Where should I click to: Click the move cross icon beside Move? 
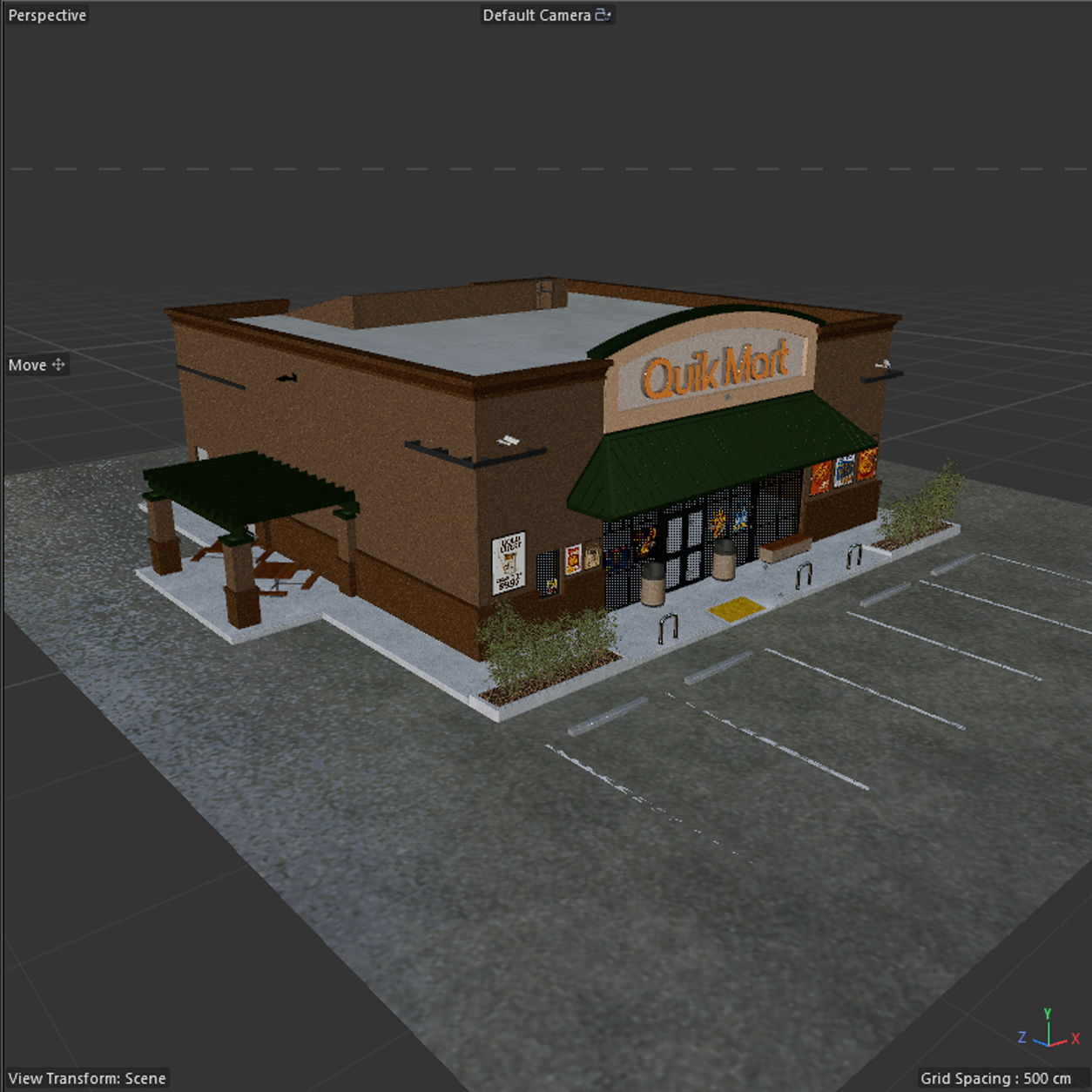tap(58, 365)
